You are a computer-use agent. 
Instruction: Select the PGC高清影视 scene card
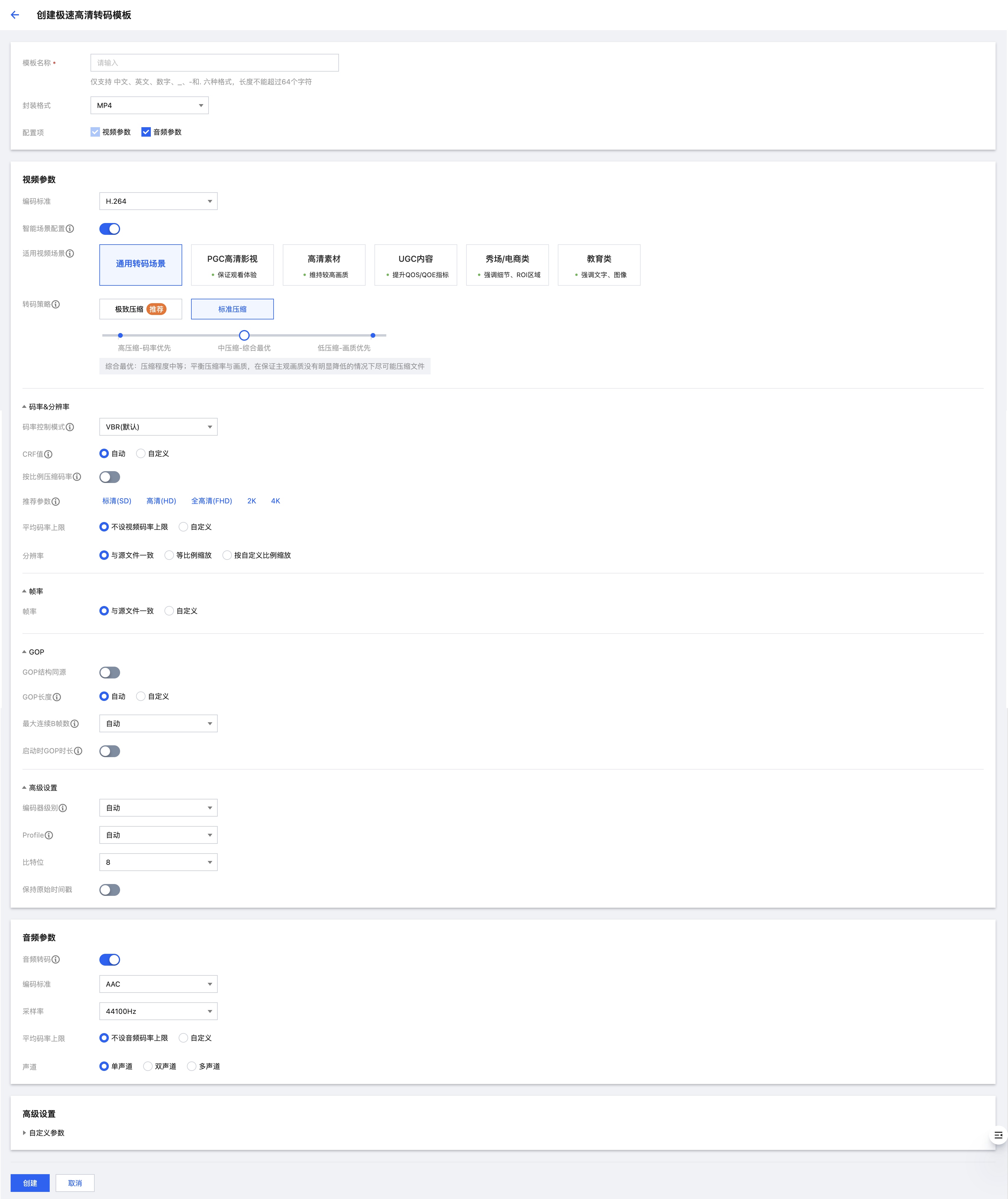pyautogui.click(x=232, y=265)
